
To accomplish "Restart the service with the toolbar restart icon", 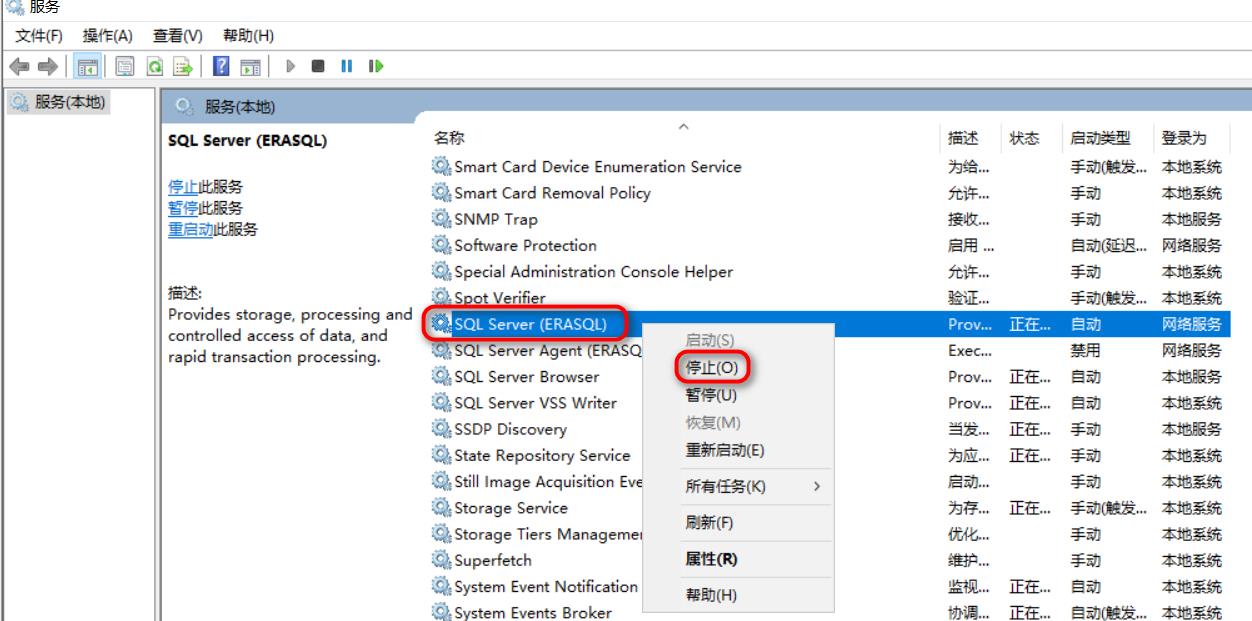I will pyautogui.click(x=376, y=67).
